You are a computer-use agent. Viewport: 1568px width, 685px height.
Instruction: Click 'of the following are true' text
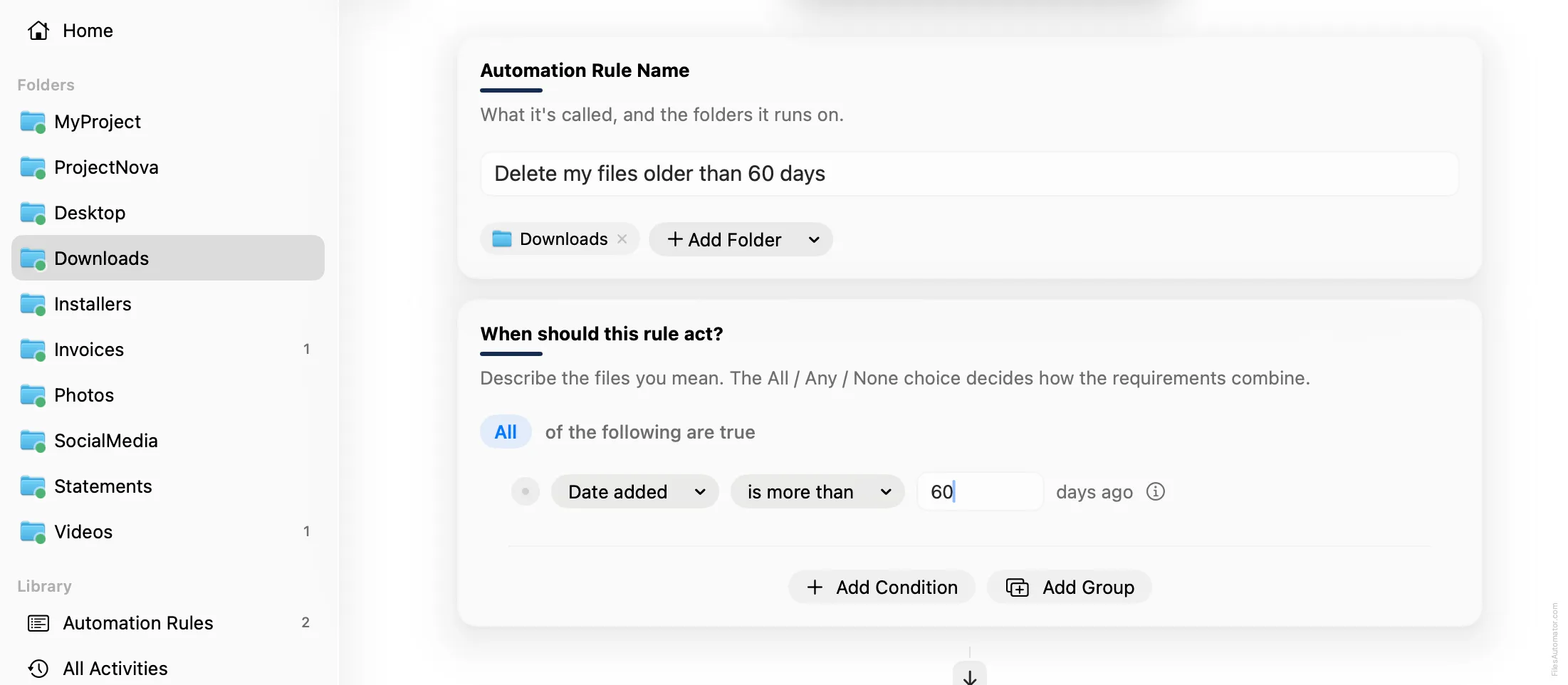click(650, 432)
